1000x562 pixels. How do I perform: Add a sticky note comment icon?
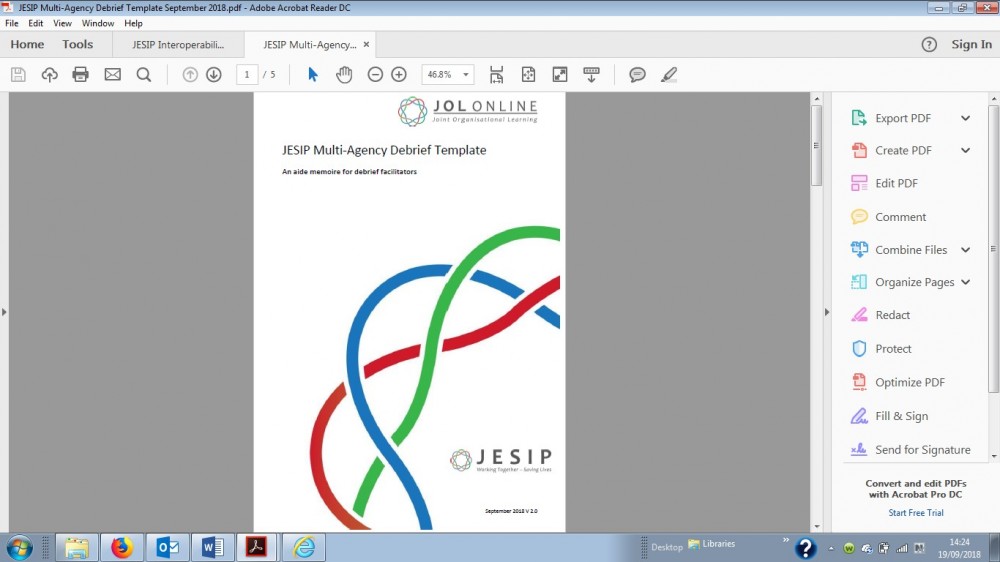tap(637, 75)
